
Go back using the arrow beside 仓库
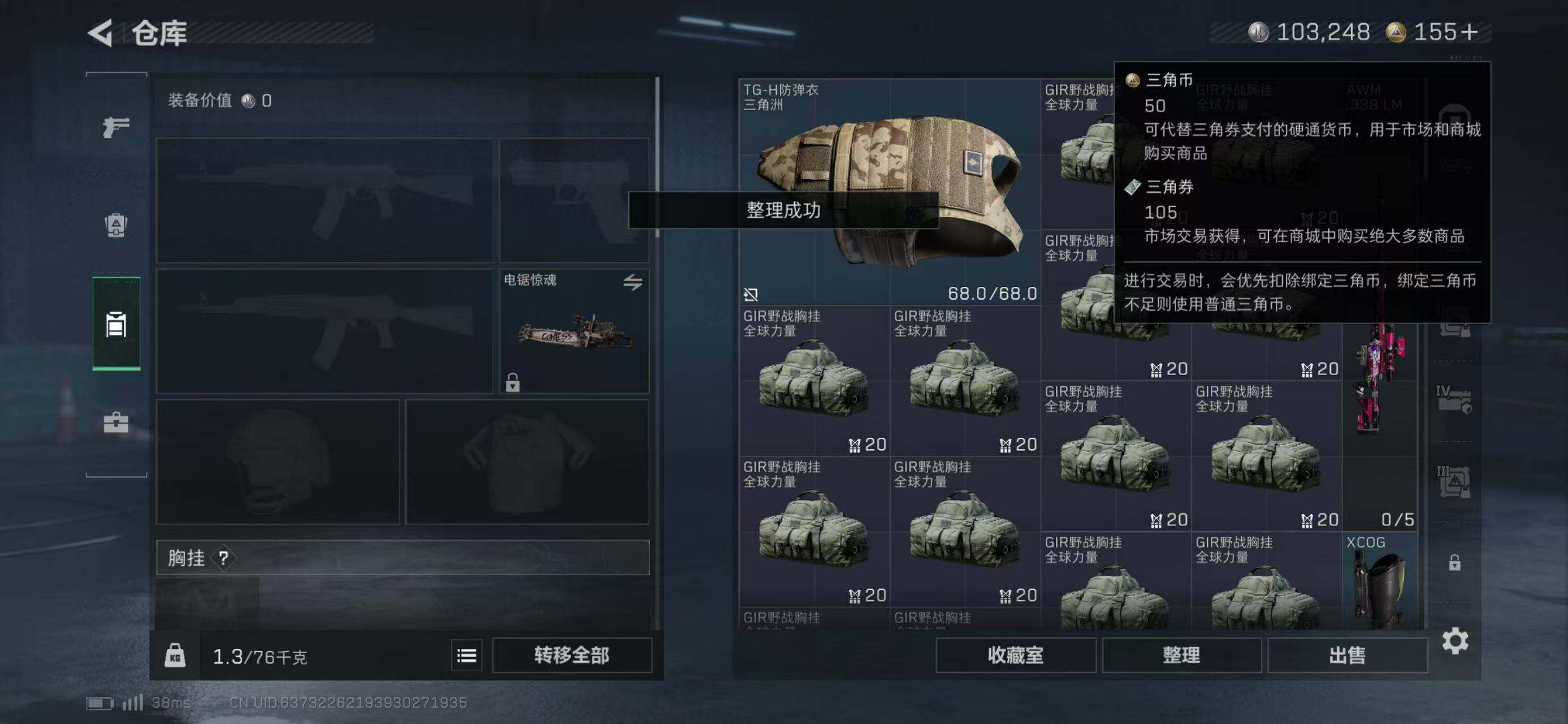click(x=101, y=33)
